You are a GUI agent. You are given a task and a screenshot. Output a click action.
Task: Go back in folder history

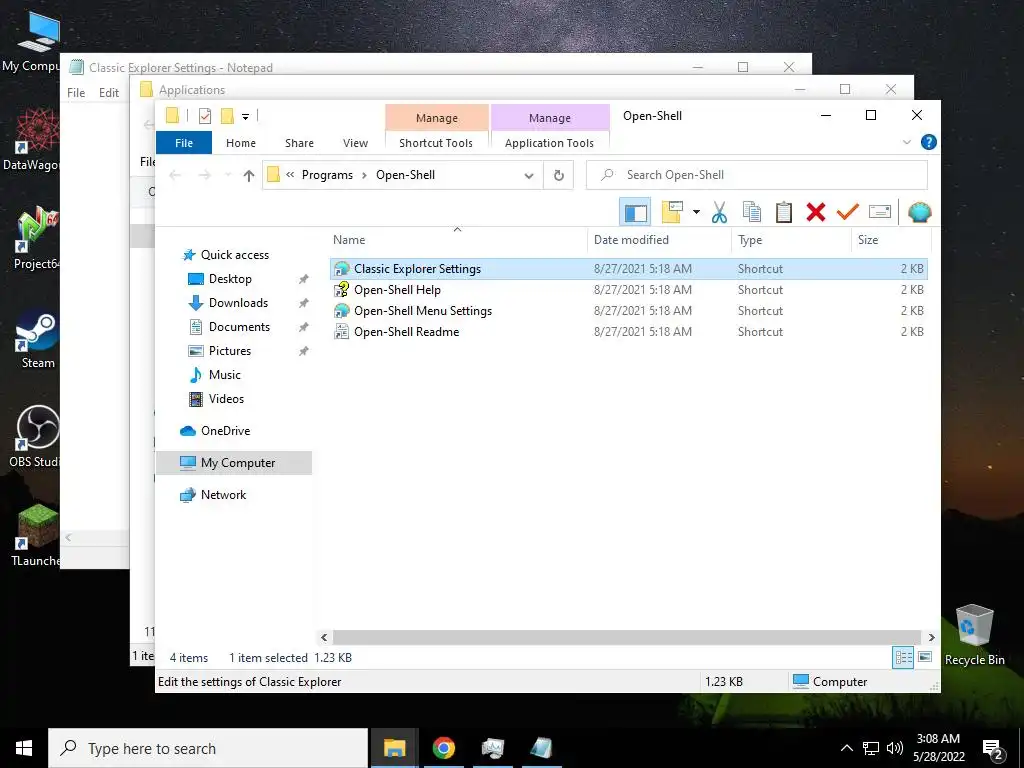pyautogui.click(x=175, y=175)
